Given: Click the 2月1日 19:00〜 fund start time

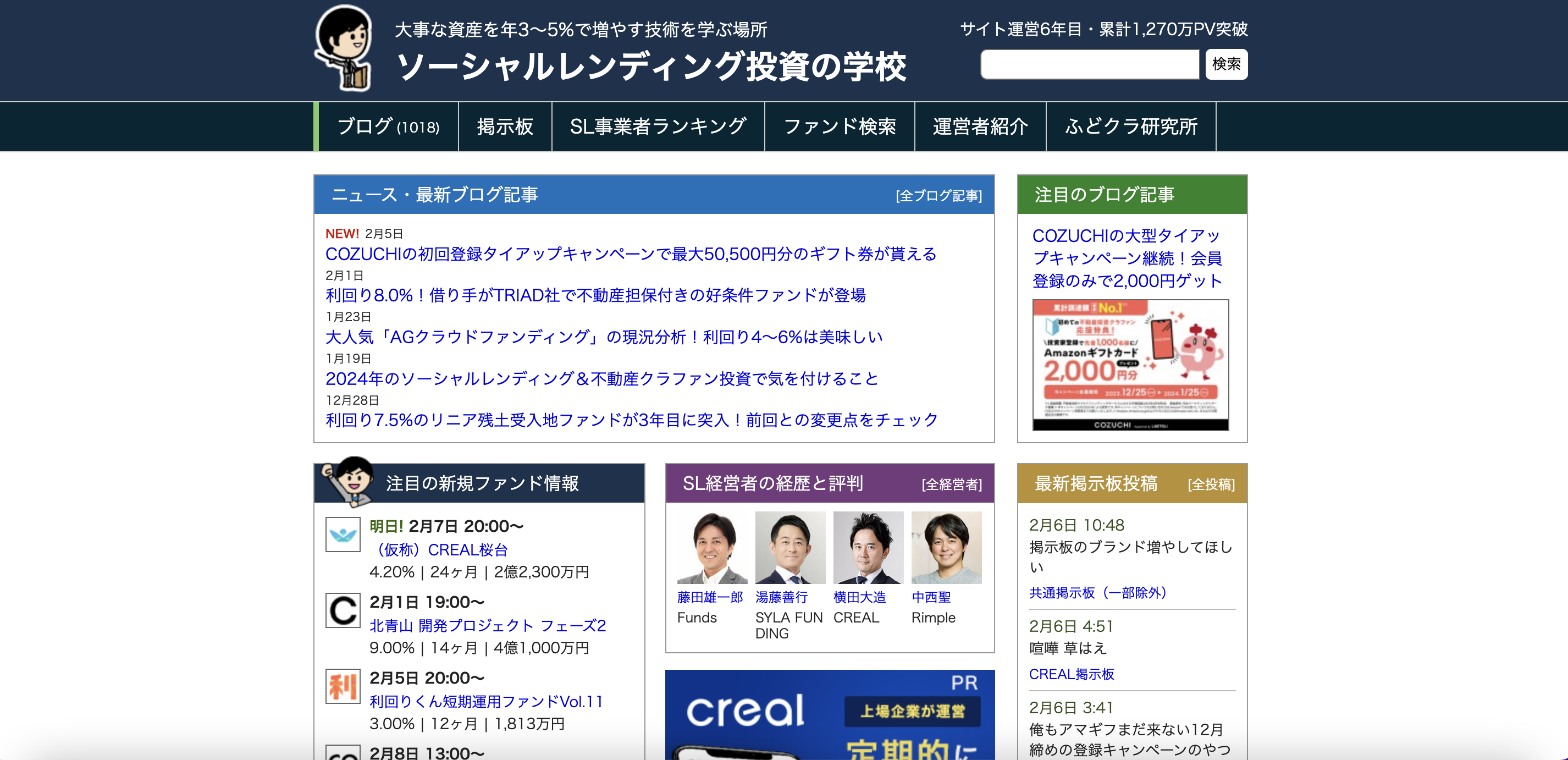Looking at the screenshot, I should tap(427, 602).
